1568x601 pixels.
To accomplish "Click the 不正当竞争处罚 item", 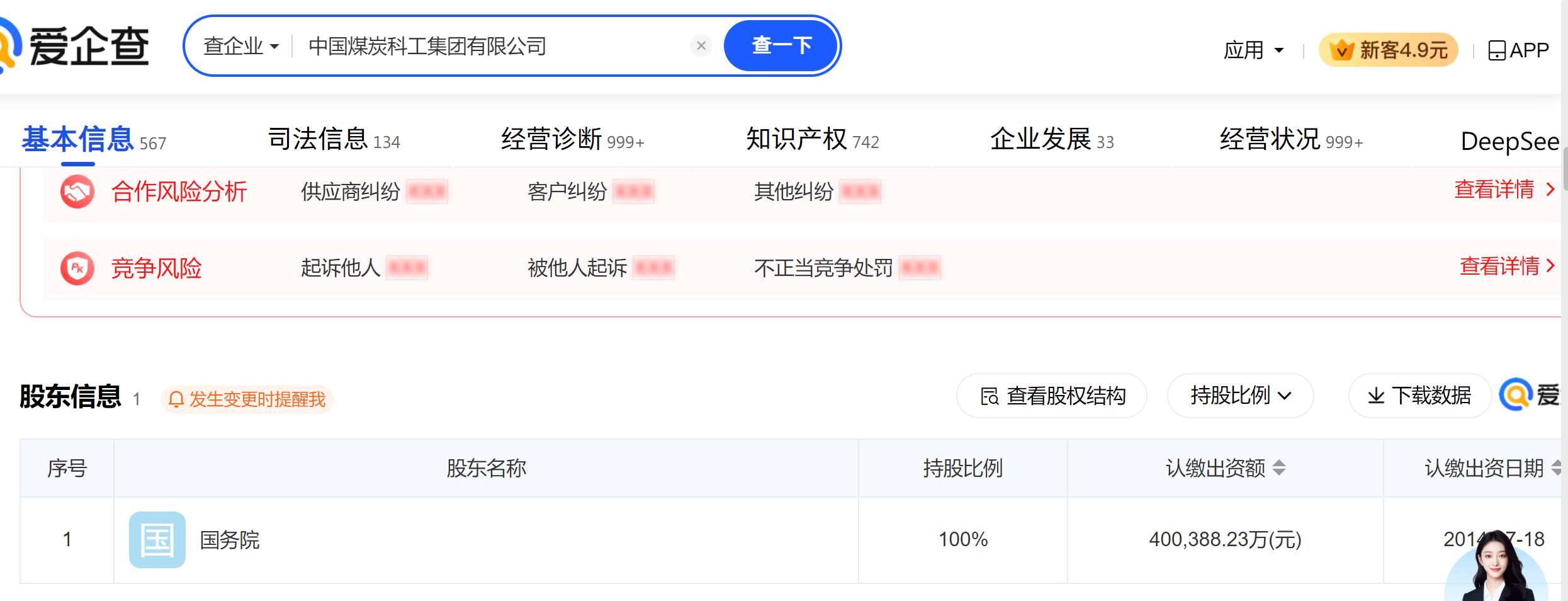I will coord(847,268).
